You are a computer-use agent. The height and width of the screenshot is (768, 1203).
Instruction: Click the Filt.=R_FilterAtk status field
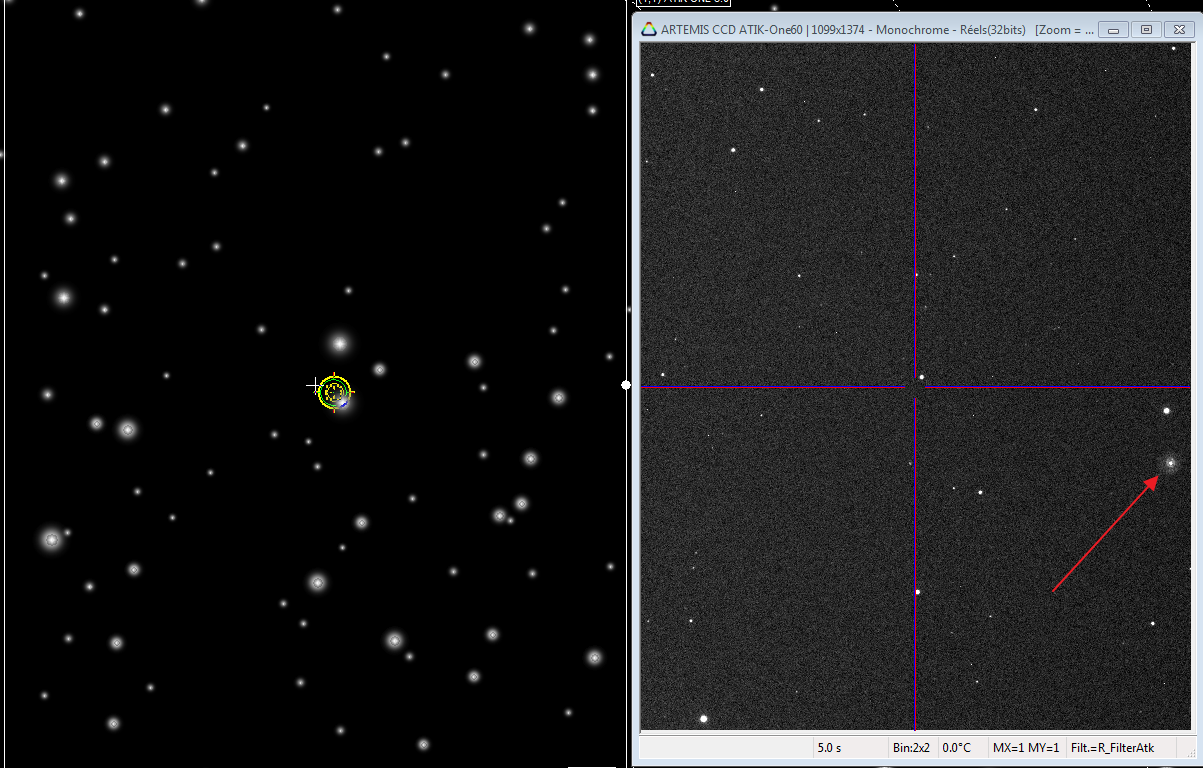1112,747
